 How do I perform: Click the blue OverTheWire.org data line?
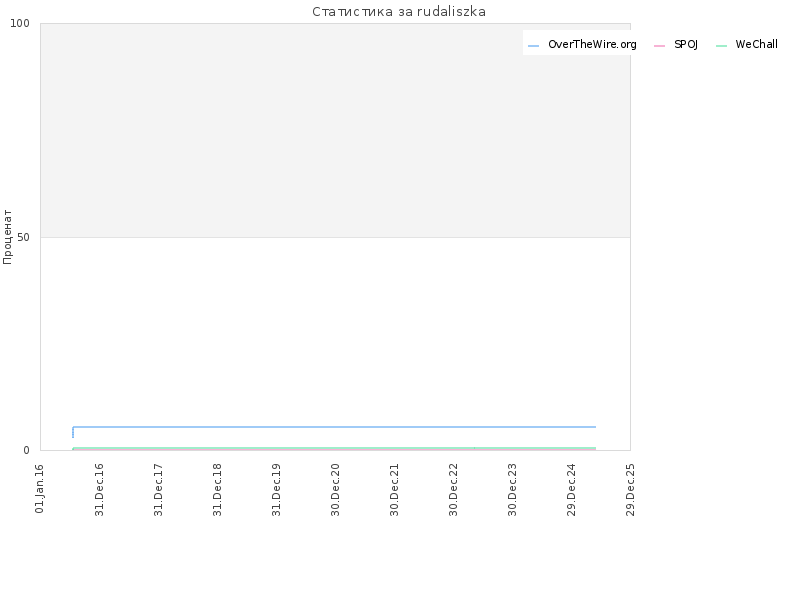click(334, 427)
